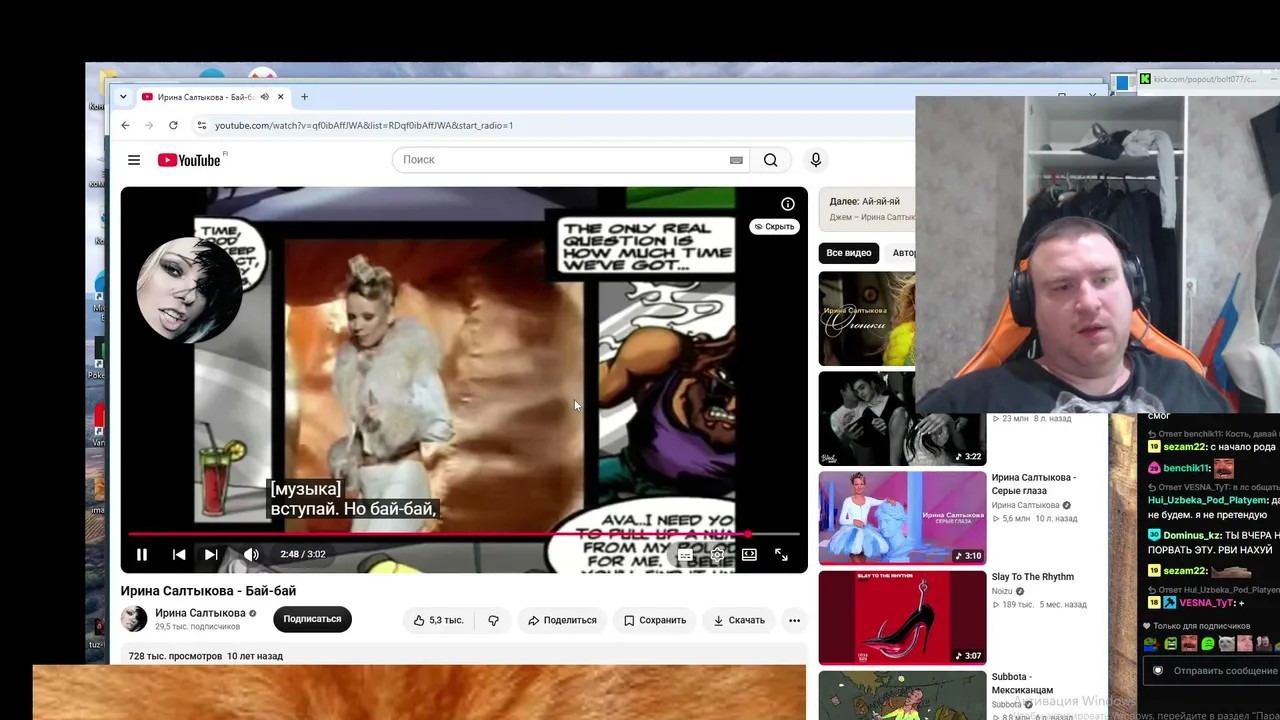Click username 'benchik11' in chat
The width and height of the screenshot is (1280, 720).
tap(1187, 468)
